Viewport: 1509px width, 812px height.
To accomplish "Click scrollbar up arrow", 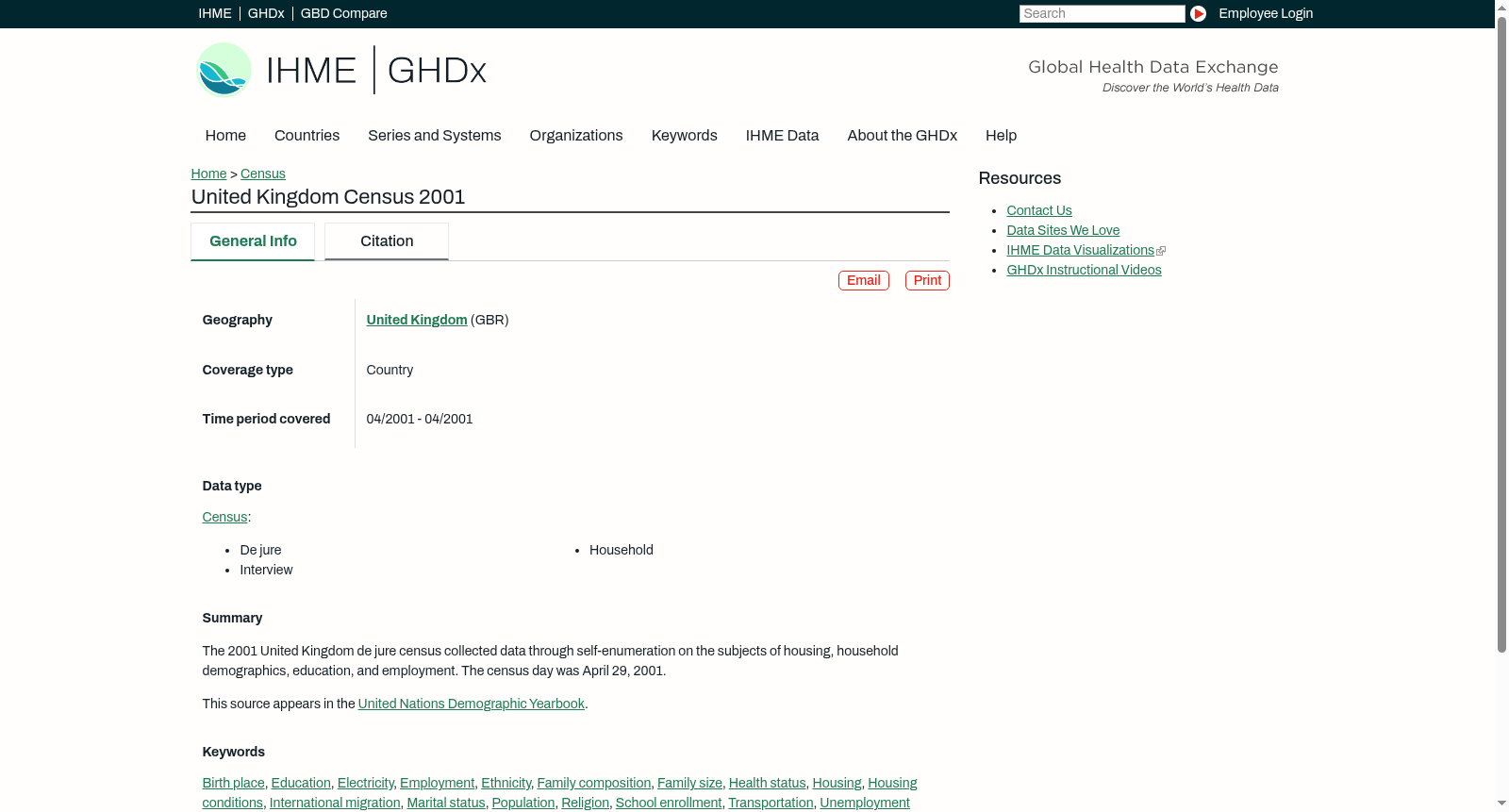I will 1501,7.
